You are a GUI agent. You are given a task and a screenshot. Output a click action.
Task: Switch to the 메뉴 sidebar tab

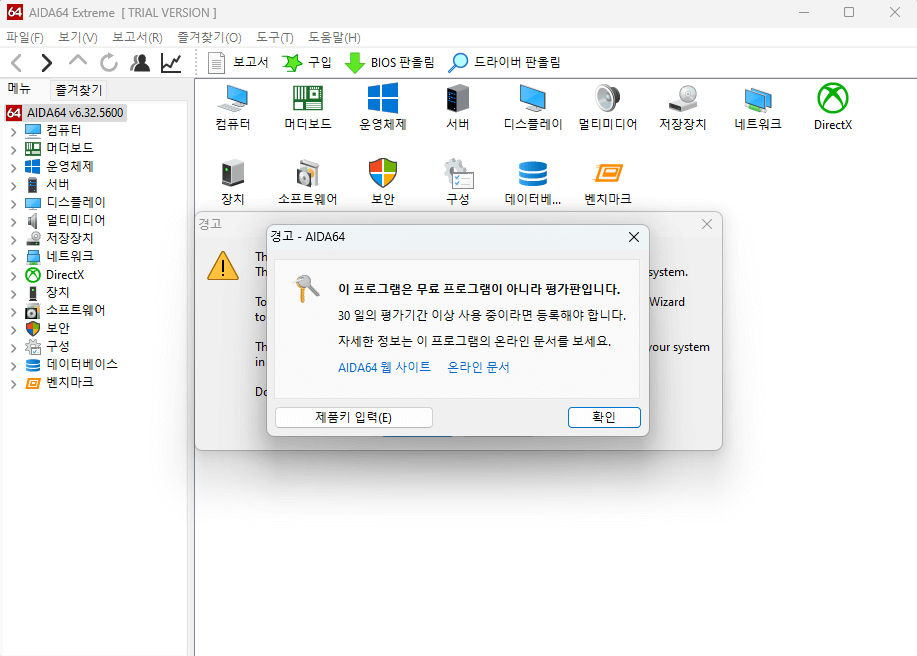pyautogui.click(x=19, y=88)
